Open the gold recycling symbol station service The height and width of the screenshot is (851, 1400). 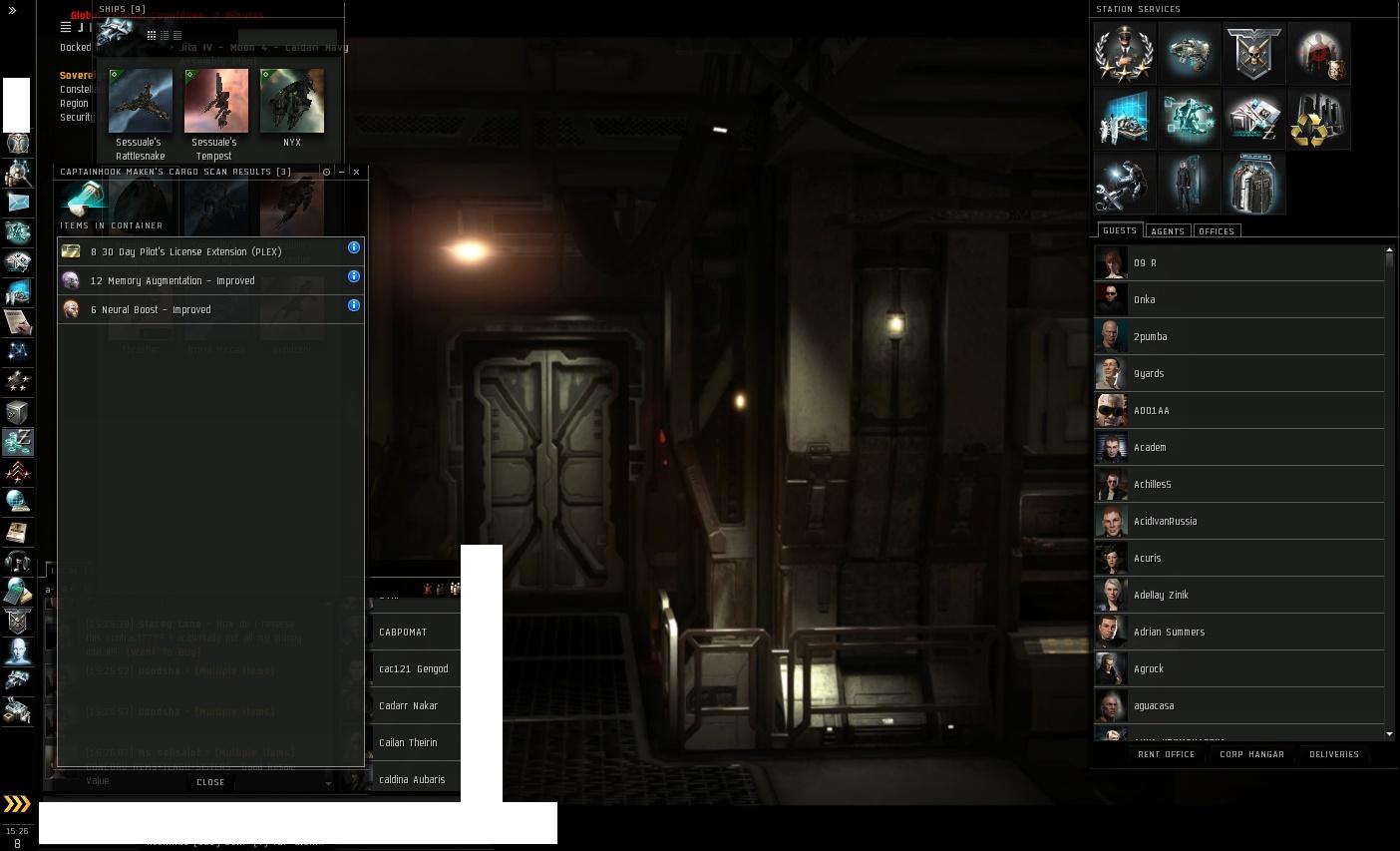point(1318,118)
